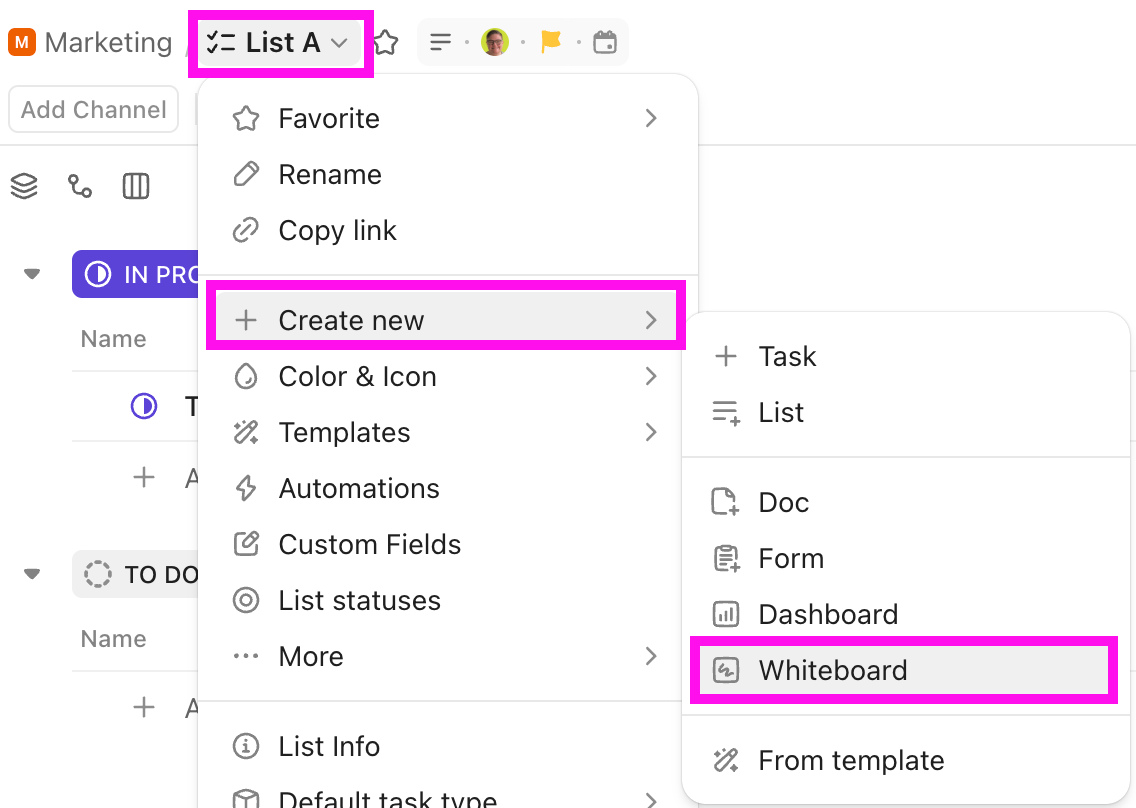
Task: Select Whiteboard from Create new submenu
Action: pos(833,670)
